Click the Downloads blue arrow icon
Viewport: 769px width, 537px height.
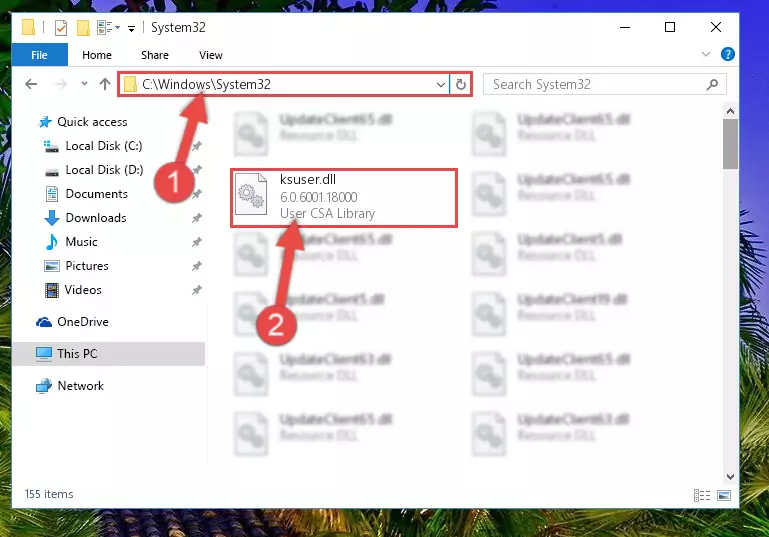coord(52,218)
